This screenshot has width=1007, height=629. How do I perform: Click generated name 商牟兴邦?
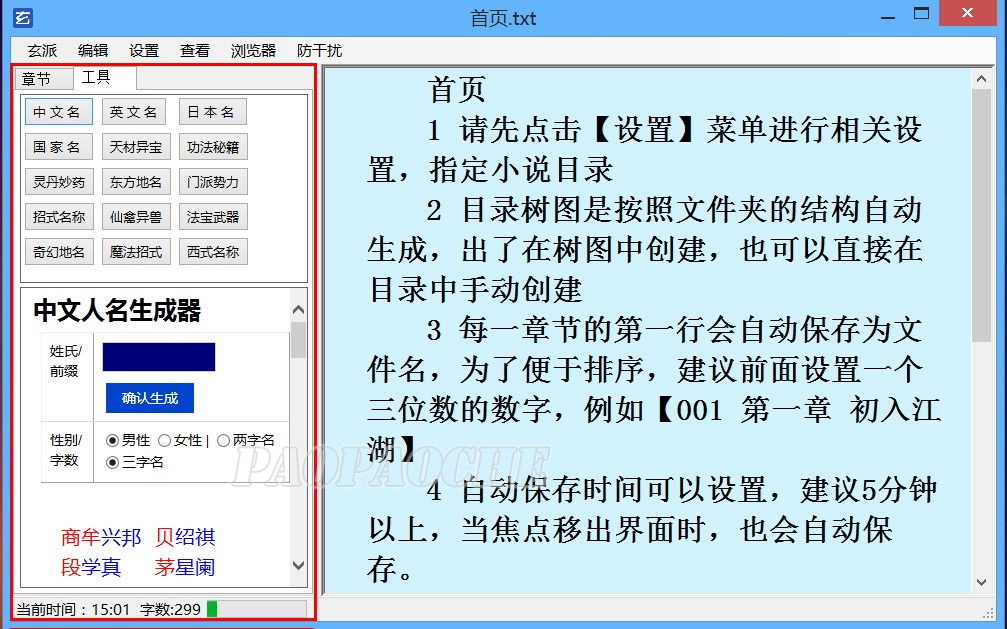click(101, 537)
